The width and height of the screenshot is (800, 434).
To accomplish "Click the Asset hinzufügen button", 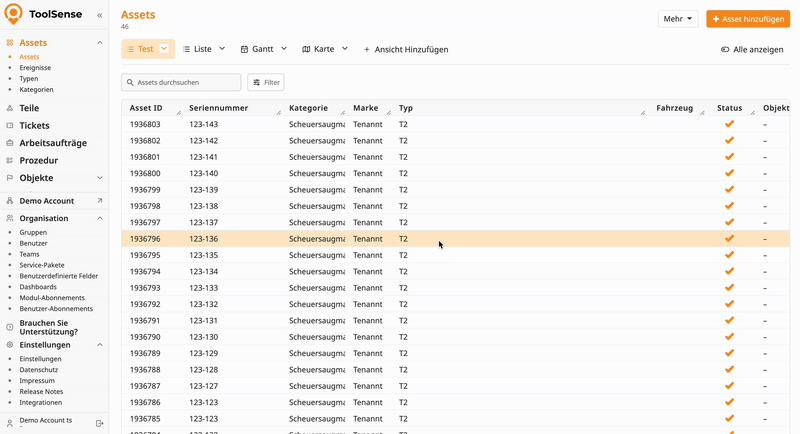I will tap(747, 19).
